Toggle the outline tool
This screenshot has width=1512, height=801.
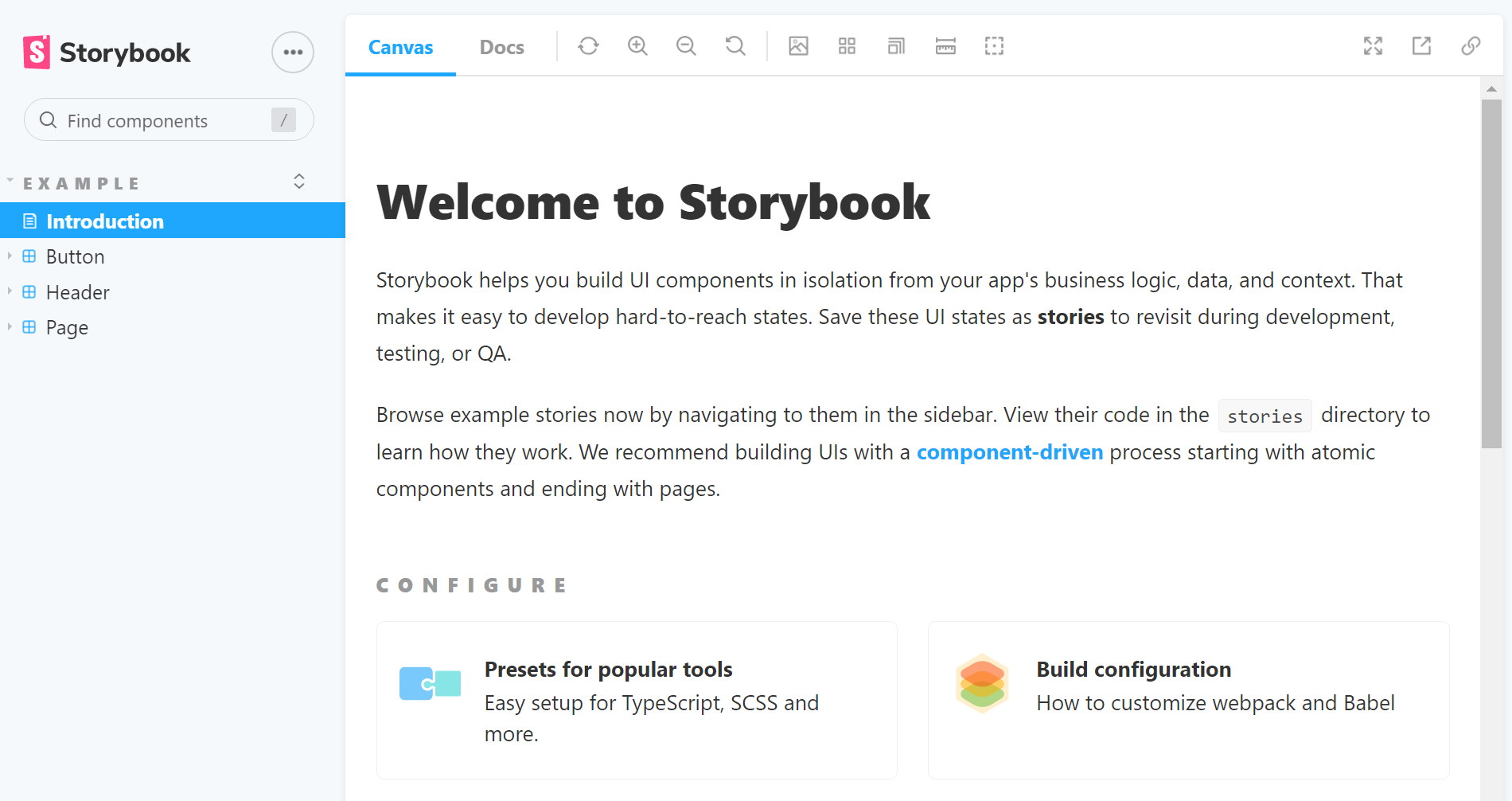[994, 46]
